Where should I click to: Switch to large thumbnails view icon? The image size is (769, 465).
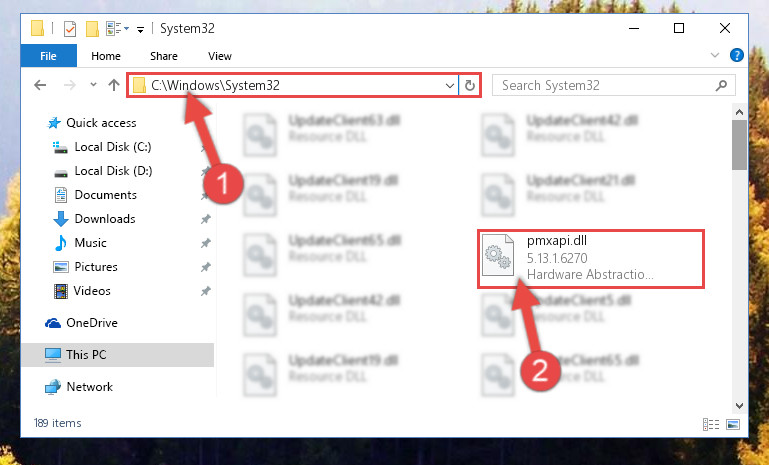pyautogui.click(x=733, y=424)
